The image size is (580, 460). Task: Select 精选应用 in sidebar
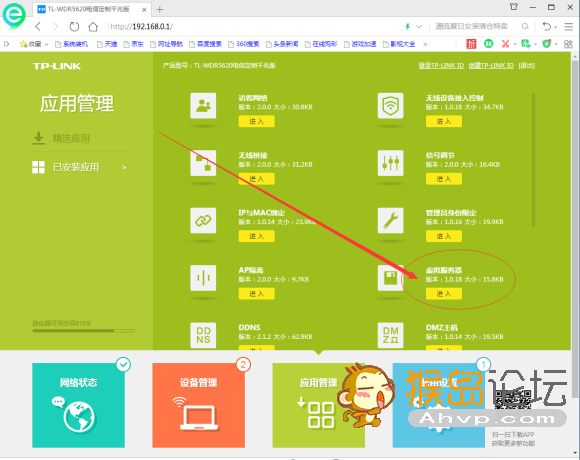coord(71,138)
